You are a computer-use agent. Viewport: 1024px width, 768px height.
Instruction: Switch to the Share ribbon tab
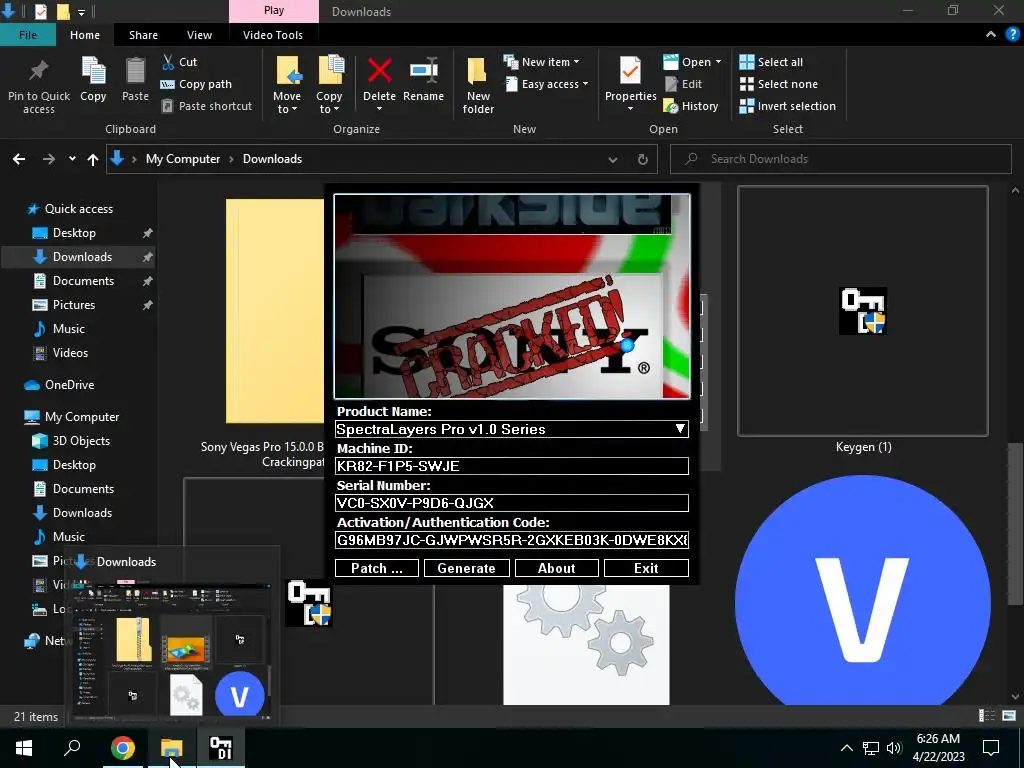pyautogui.click(x=143, y=35)
